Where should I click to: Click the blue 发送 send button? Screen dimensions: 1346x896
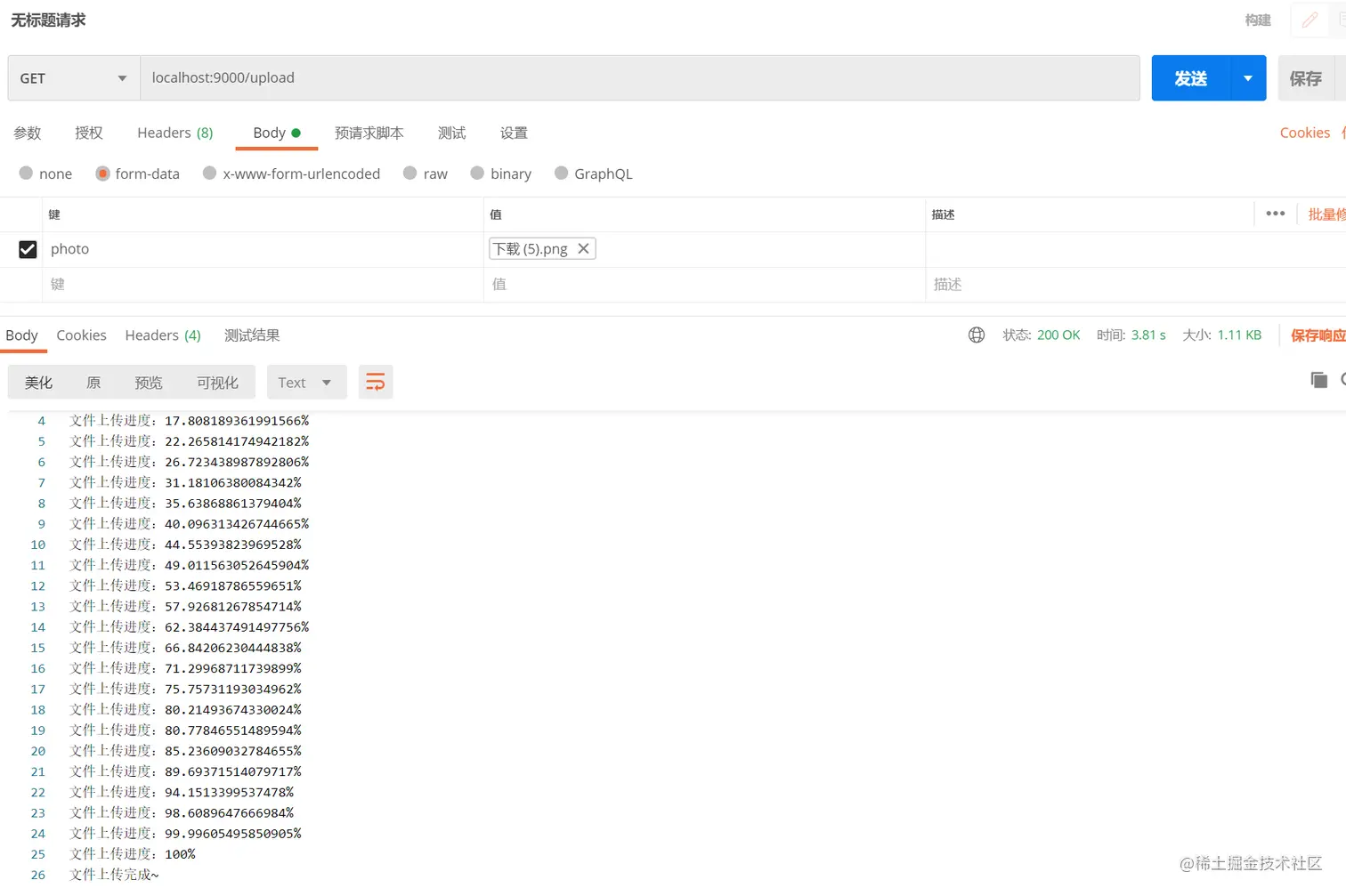1191,78
